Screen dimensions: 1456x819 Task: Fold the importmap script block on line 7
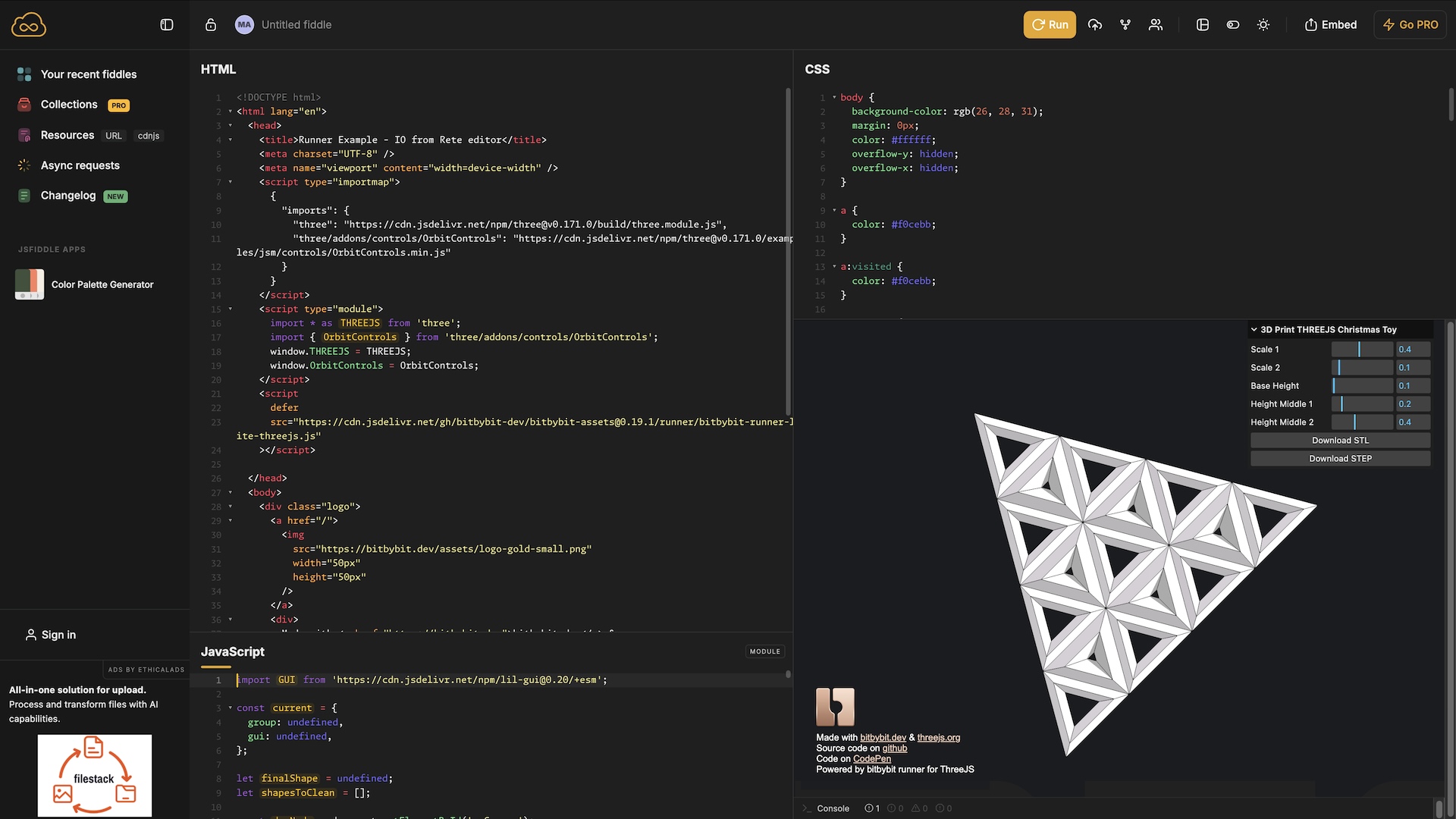pos(231,182)
